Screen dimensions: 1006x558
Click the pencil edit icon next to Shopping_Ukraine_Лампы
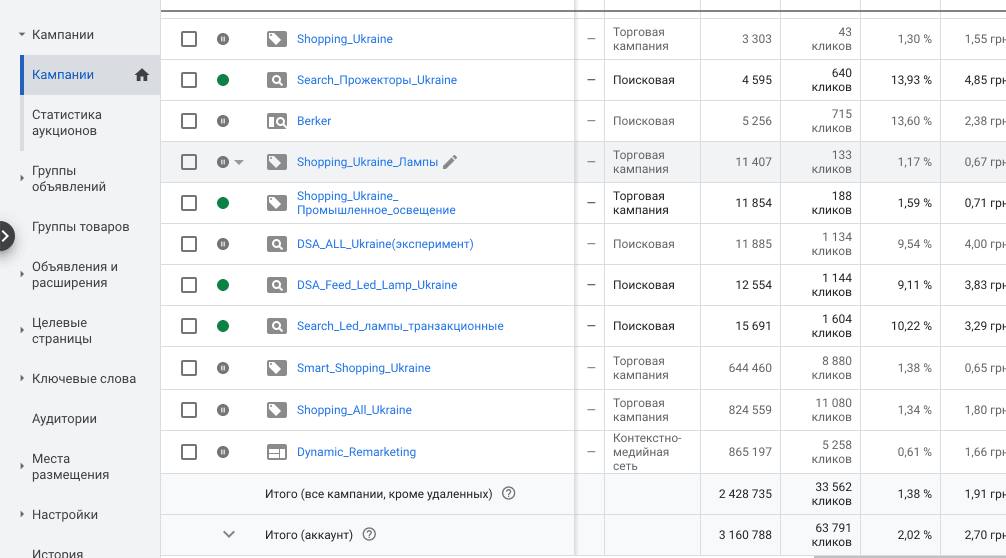tap(450, 162)
